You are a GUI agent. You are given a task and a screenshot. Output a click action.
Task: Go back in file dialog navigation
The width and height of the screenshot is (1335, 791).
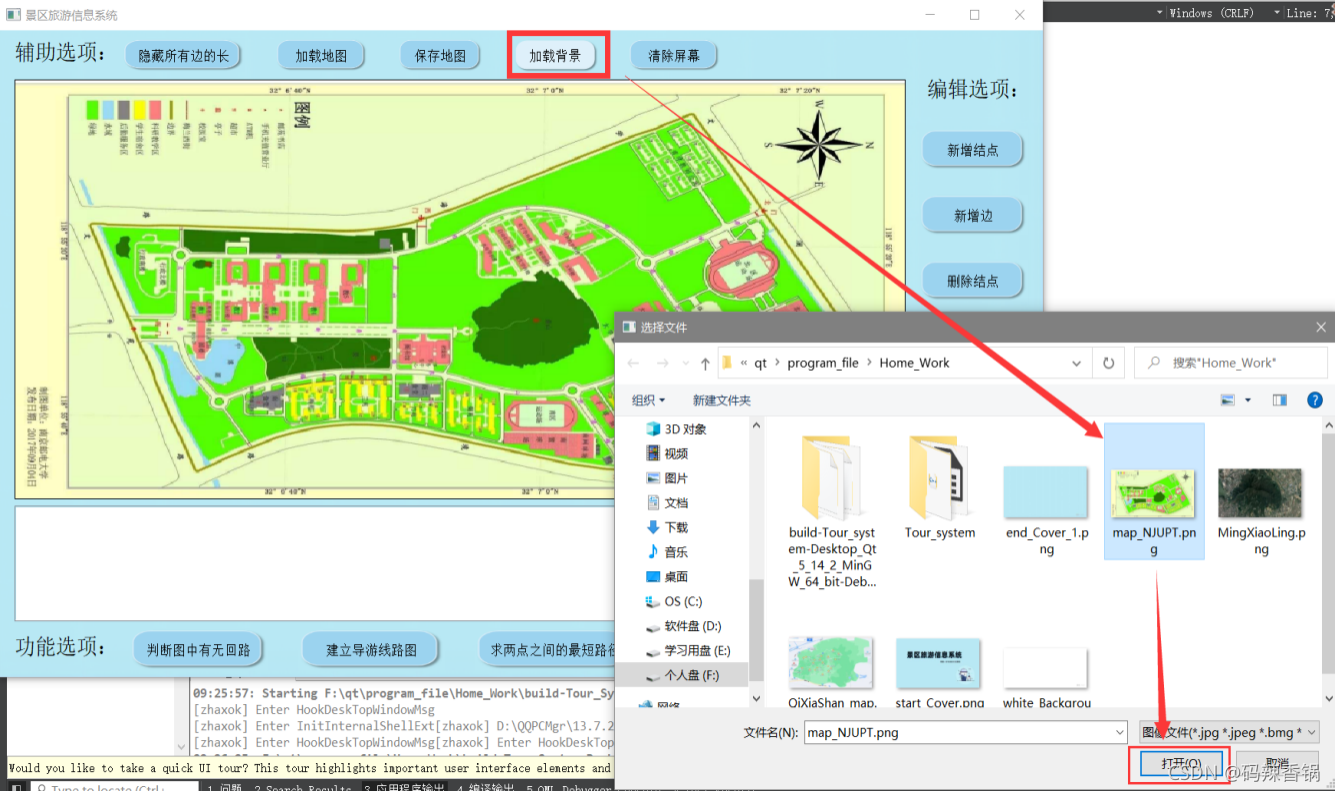click(x=633, y=363)
